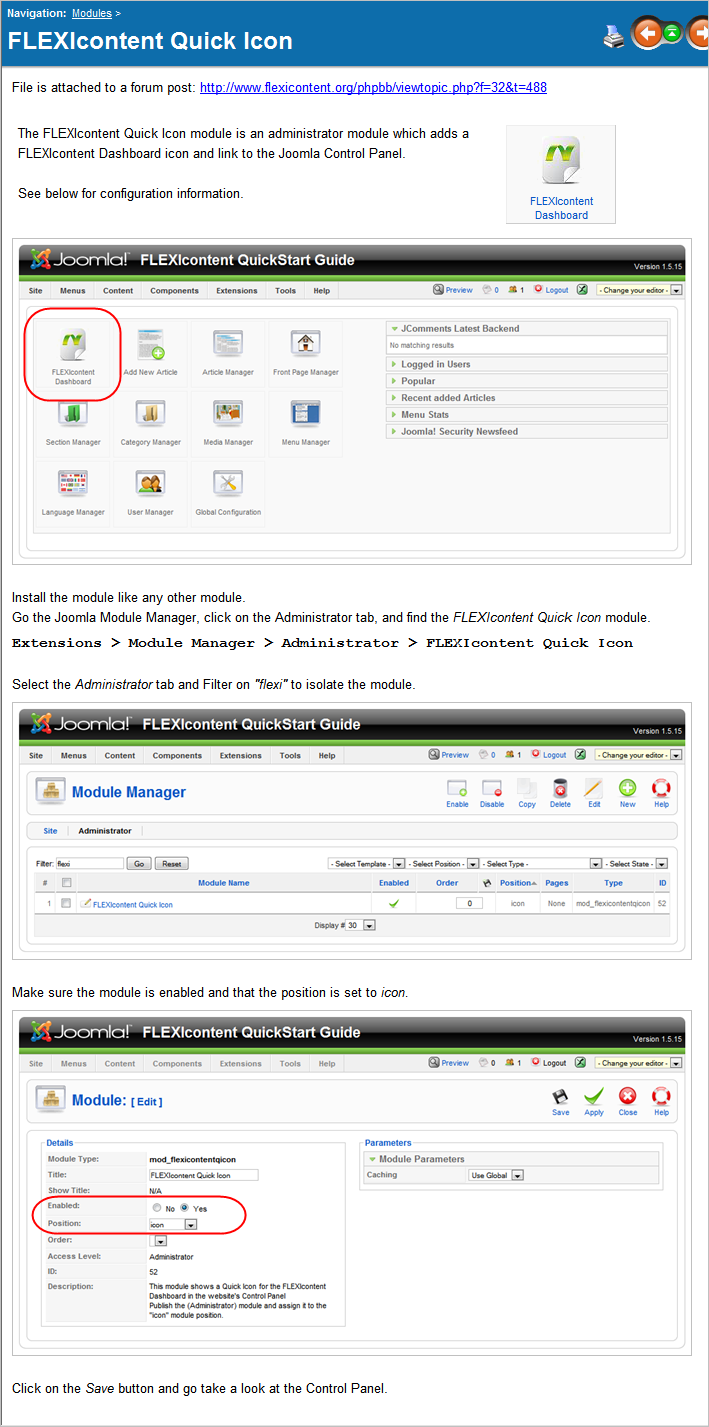The image size is (709, 1427).
Task: Select the No radio button for Enabled
Action: pyautogui.click(x=157, y=1208)
